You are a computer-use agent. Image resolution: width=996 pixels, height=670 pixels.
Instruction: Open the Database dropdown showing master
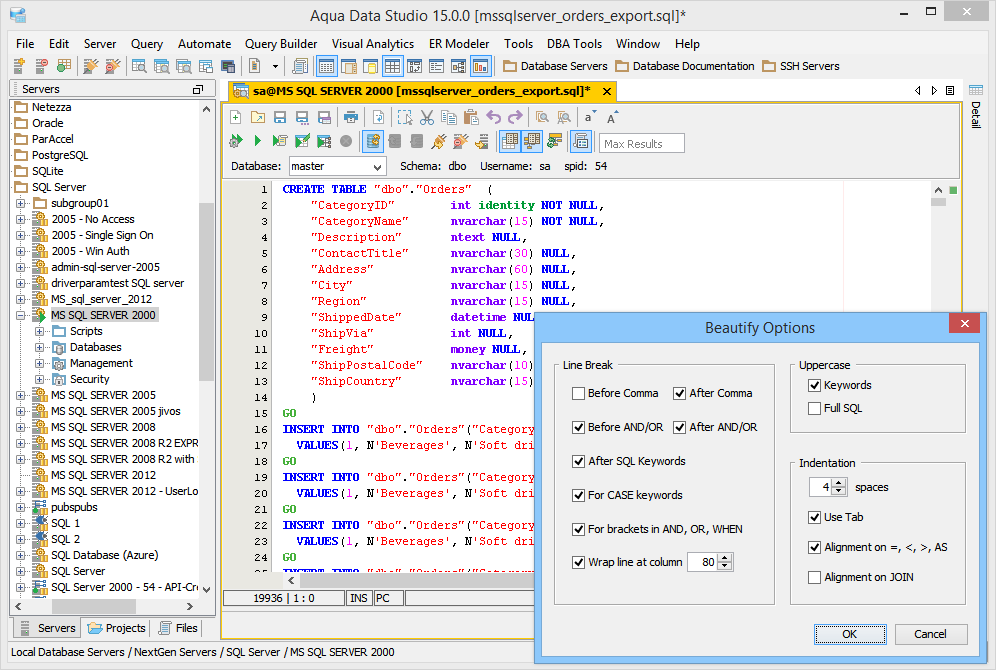[337, 167]
